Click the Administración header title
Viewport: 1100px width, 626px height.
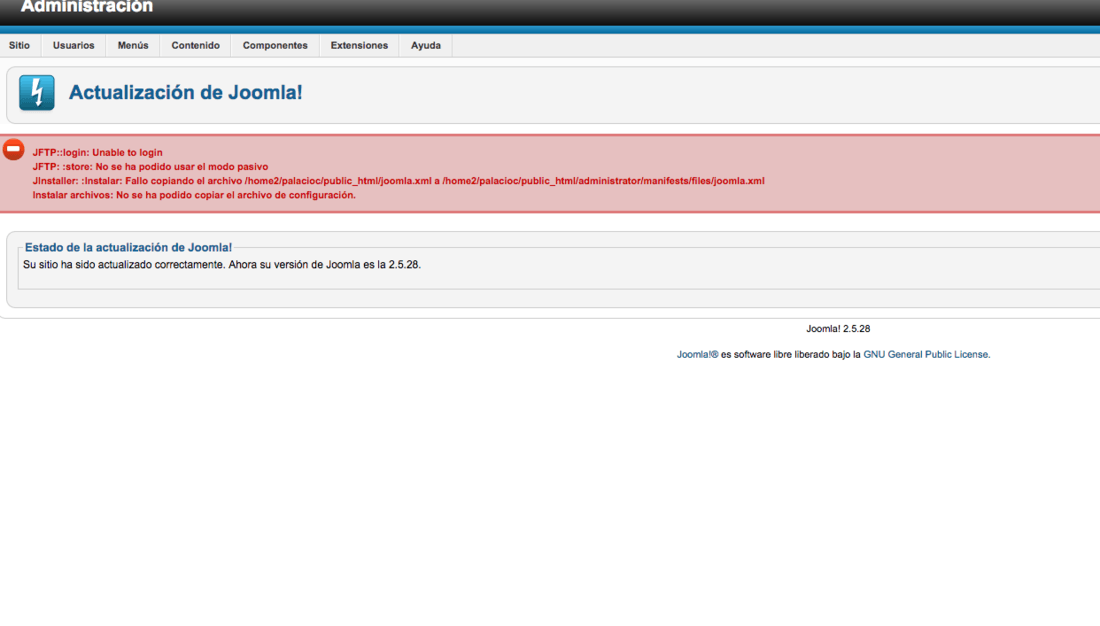86,7
